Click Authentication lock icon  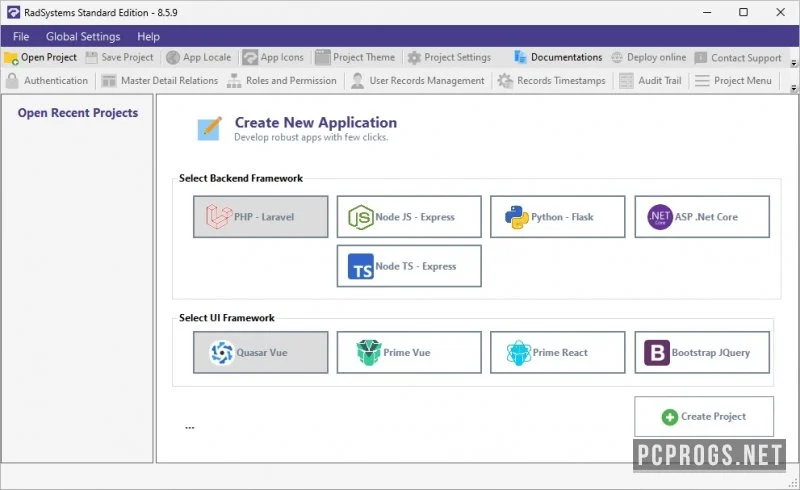pyautogui.click(x=12, y=81)
